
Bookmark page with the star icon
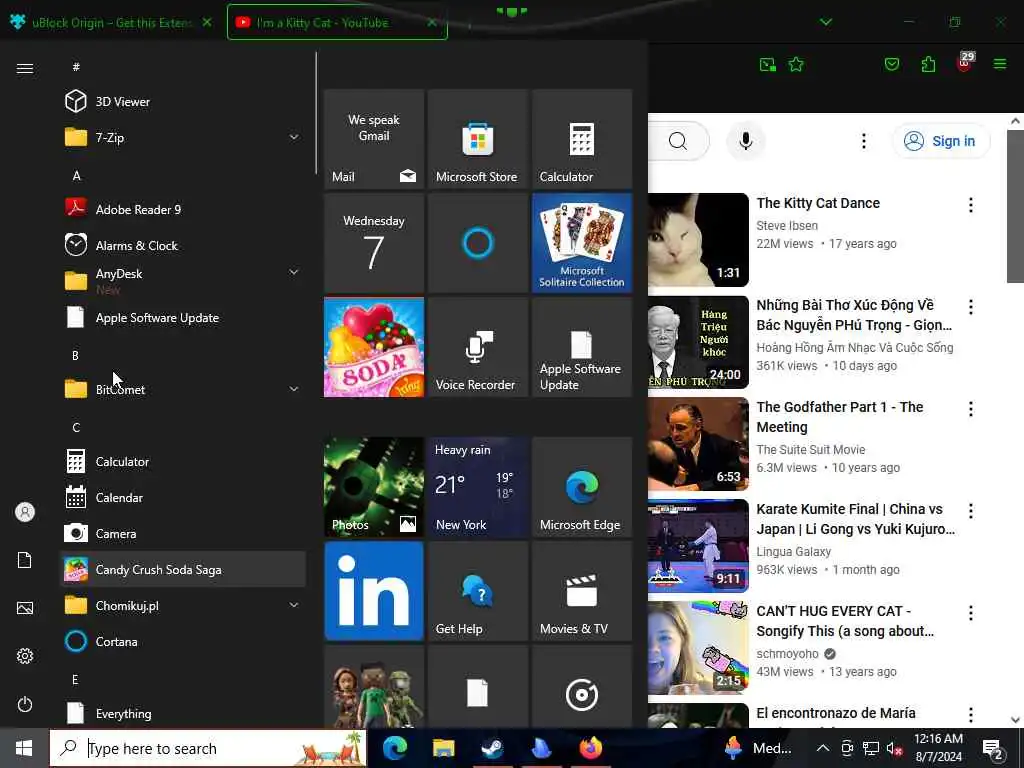pyautogui.click(x=796, y=64)
